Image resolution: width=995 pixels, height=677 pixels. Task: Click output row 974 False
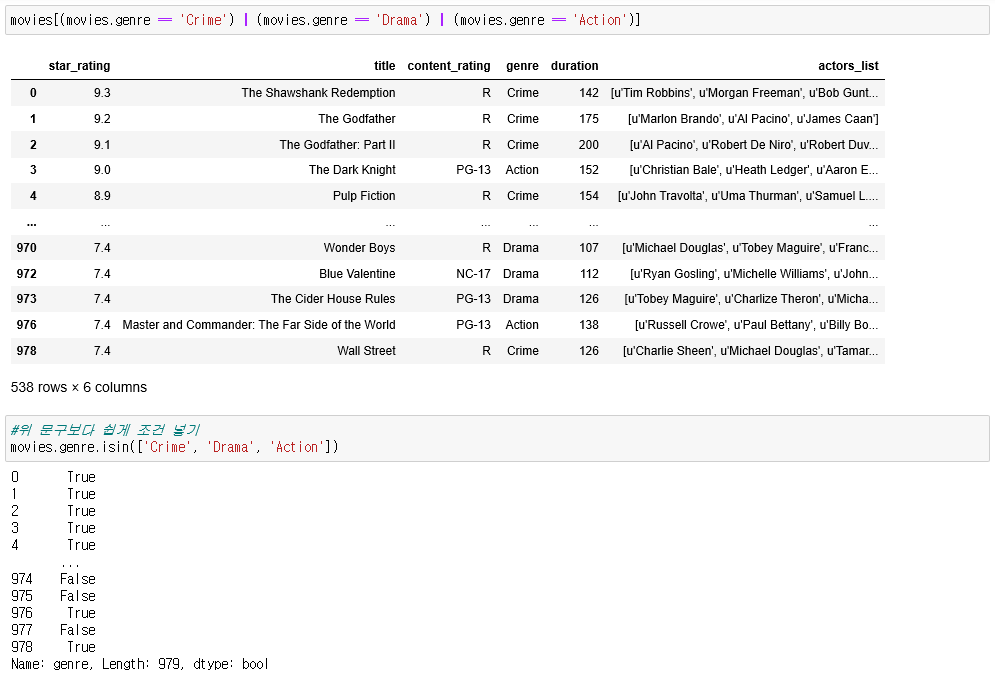pyautogui.click(x=53, y=579)
